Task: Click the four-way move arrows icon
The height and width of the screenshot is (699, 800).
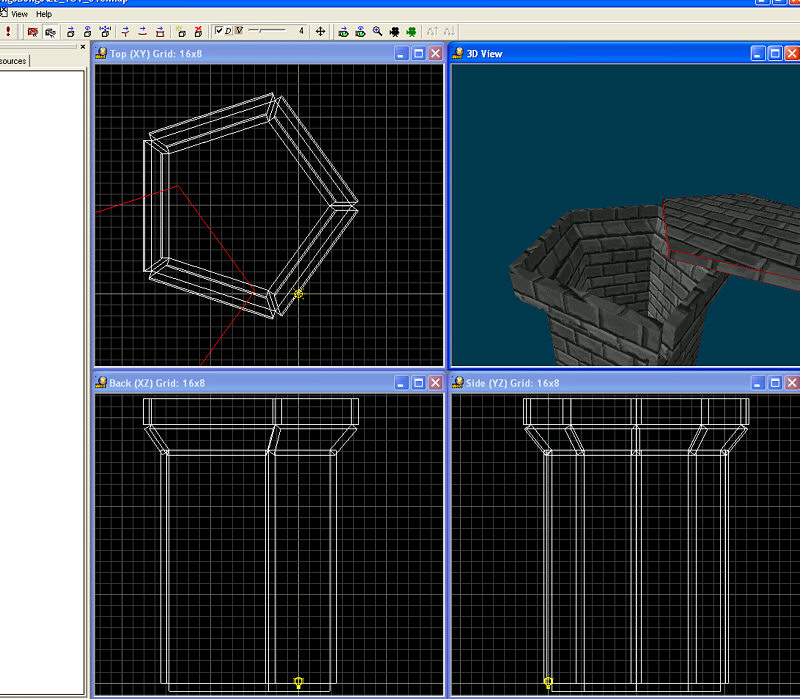Action: [320, 32]
